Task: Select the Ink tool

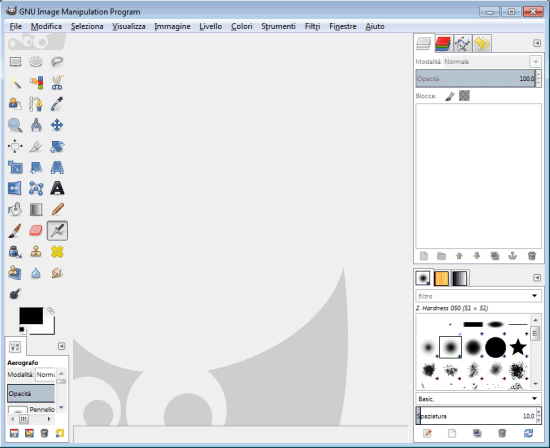Action: tap(15, 252)
